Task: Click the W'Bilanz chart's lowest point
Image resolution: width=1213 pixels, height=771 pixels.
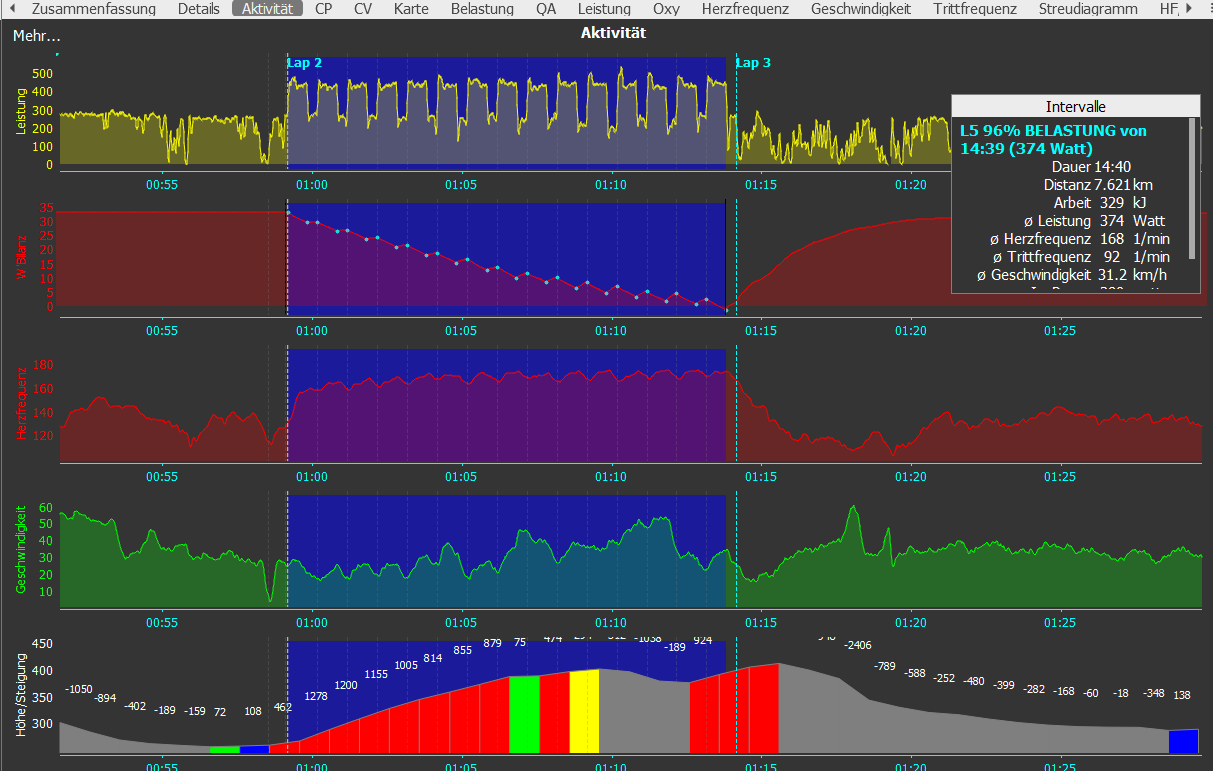Action: (727, 310)
